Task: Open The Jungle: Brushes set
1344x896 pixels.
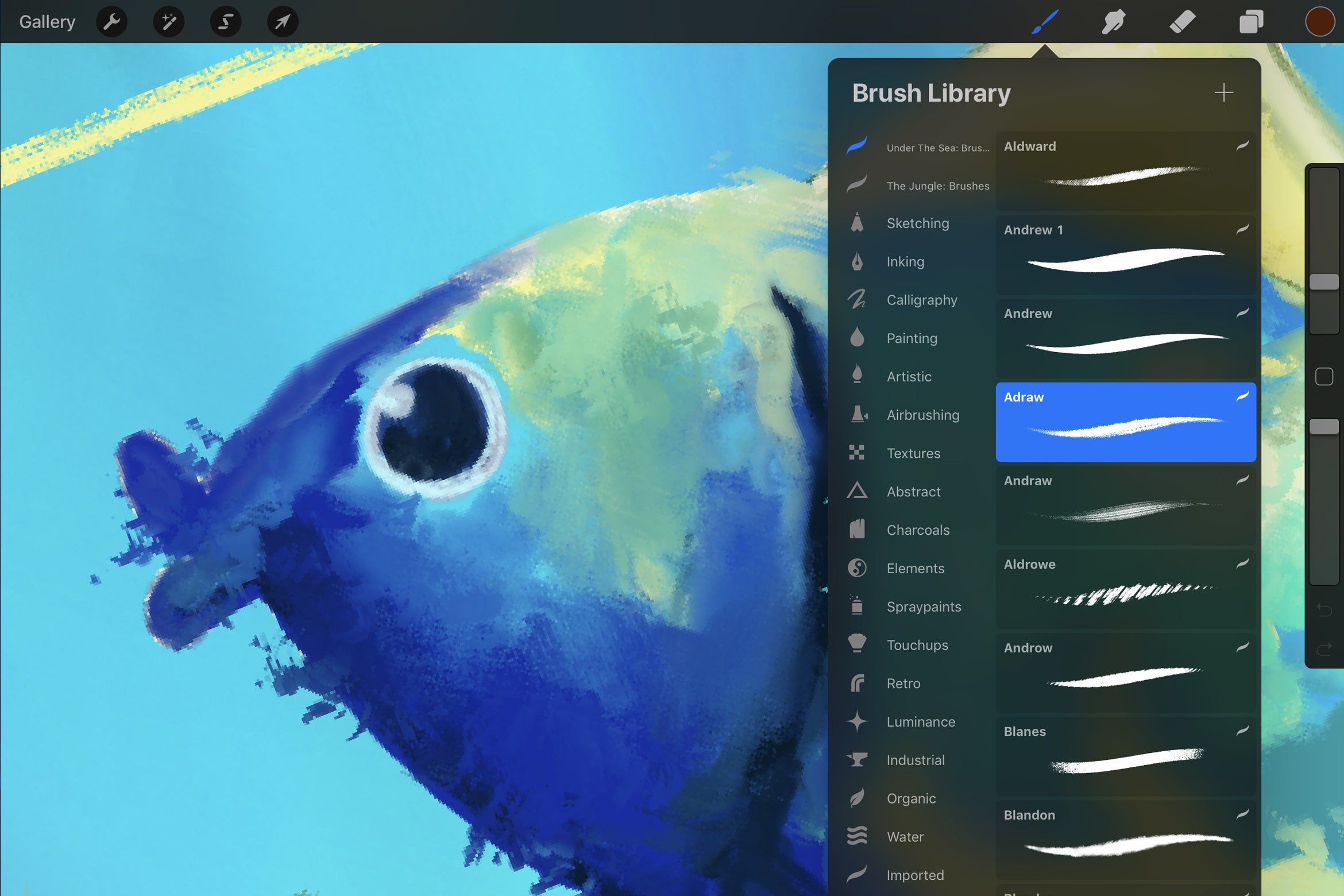Action: [x=937, y=186]
